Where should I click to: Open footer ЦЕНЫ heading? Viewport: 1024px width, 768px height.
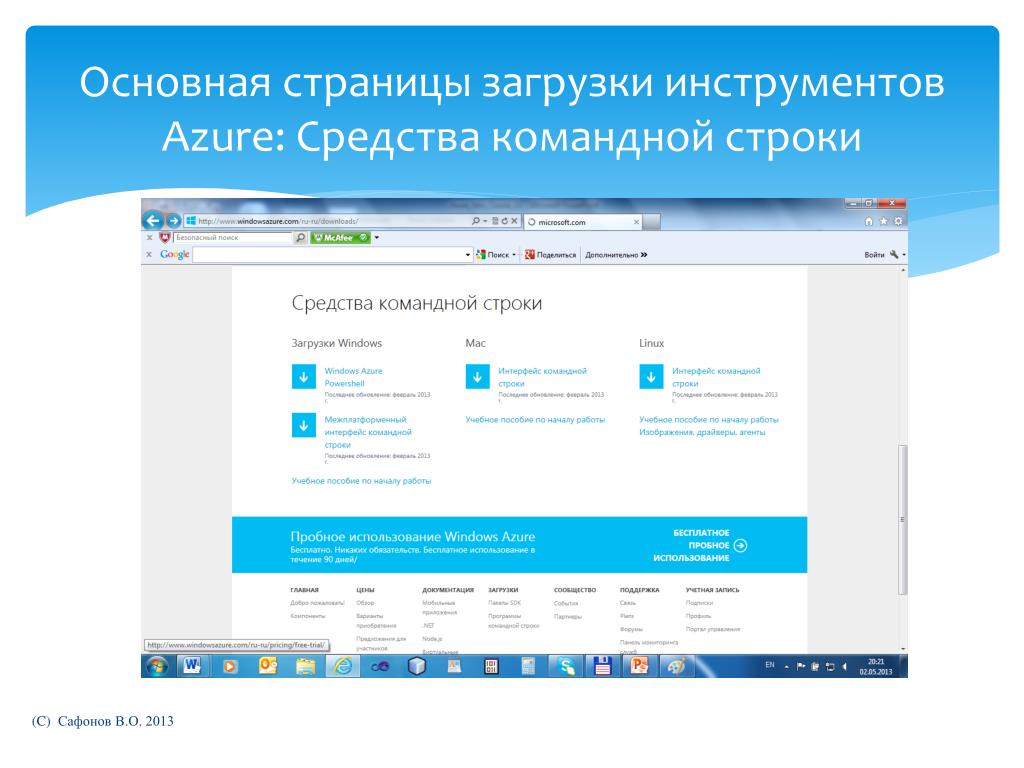pyautogui.click(x=365, y=590)
